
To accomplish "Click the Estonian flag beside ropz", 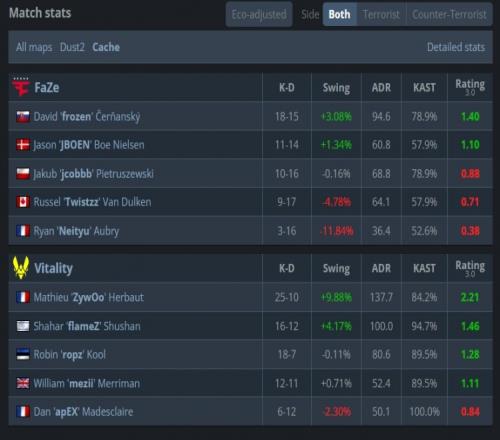I will [23, 354].
